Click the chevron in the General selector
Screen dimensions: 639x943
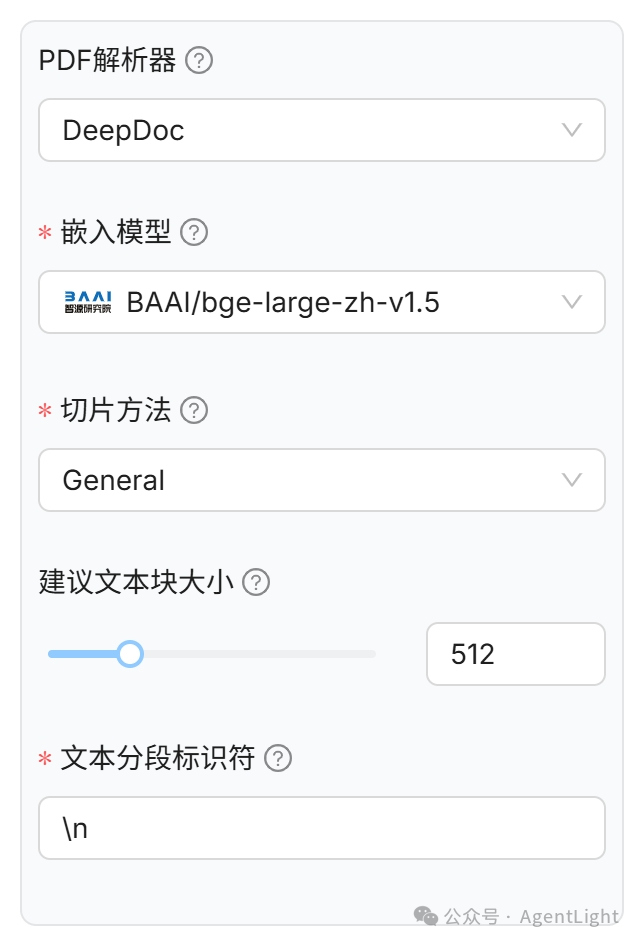(x=571, y=480)
